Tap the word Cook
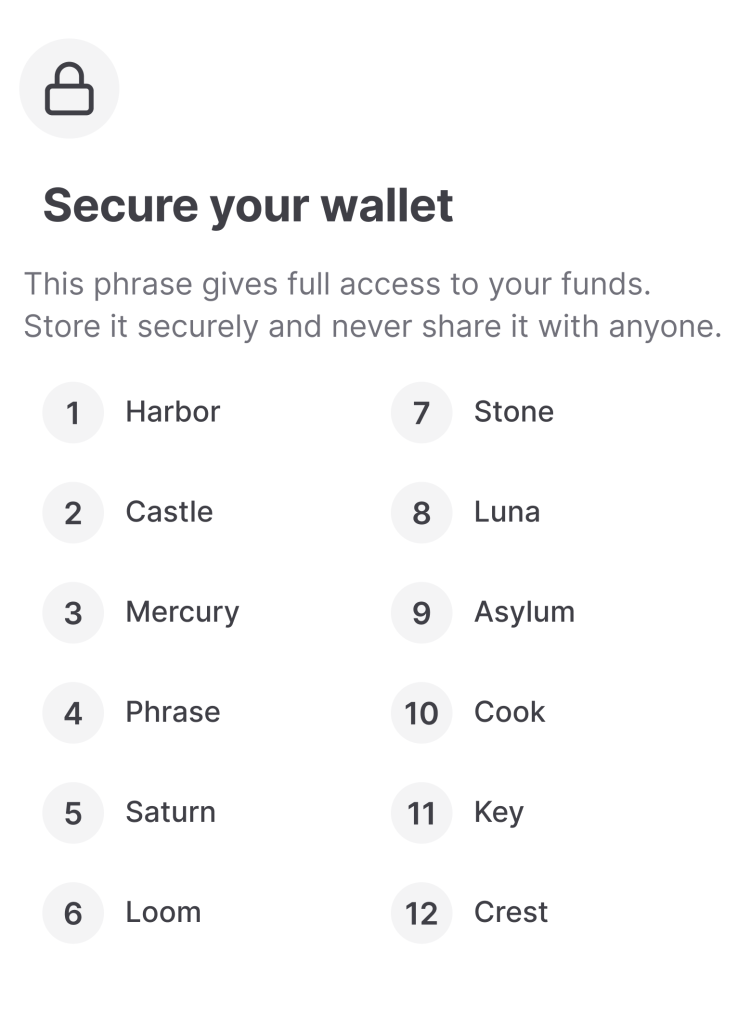751x1024 pixels. coord(510,712)
